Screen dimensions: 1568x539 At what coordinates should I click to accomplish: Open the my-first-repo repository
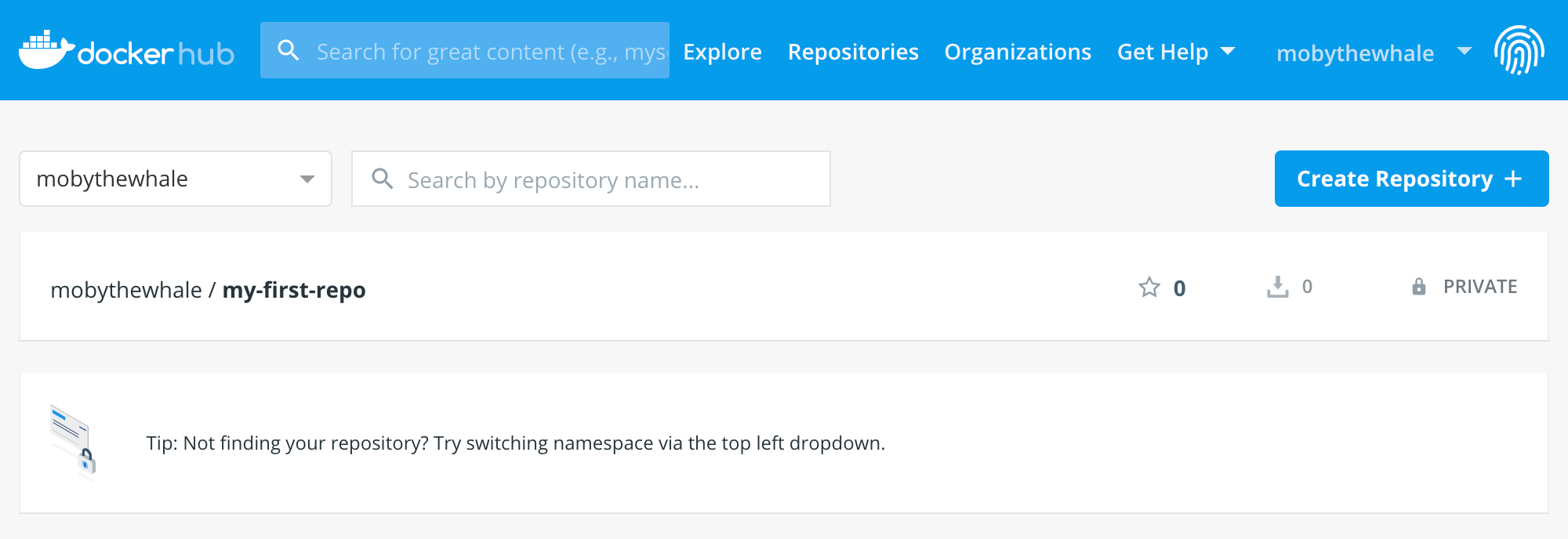[x=294, y=289]
